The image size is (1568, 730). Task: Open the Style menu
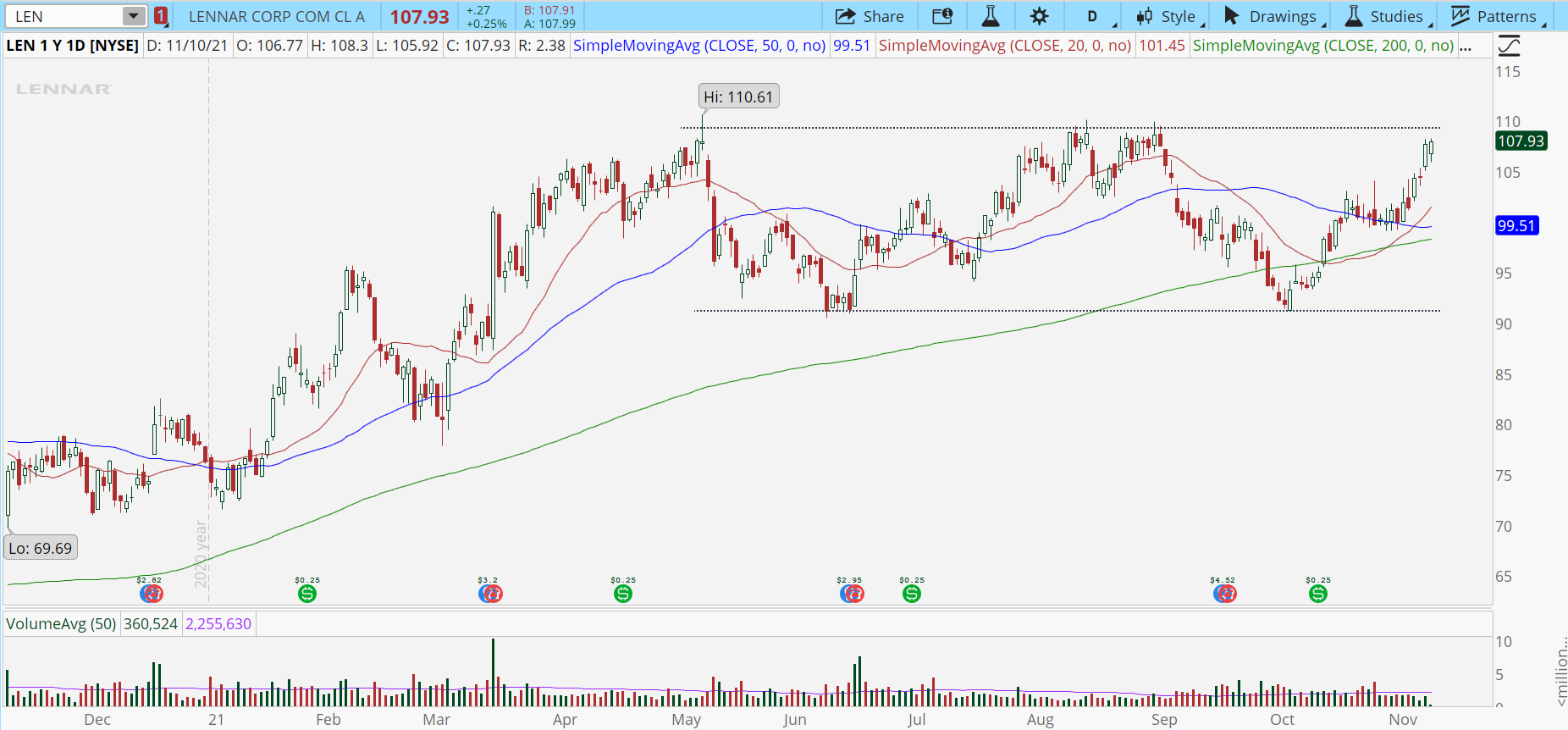[1169, 16]
